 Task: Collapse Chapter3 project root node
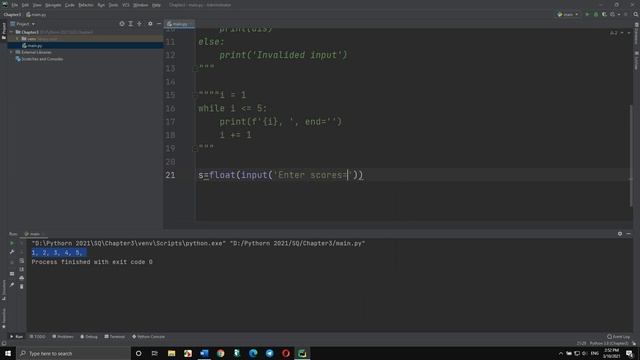click(x=11, y=32)
